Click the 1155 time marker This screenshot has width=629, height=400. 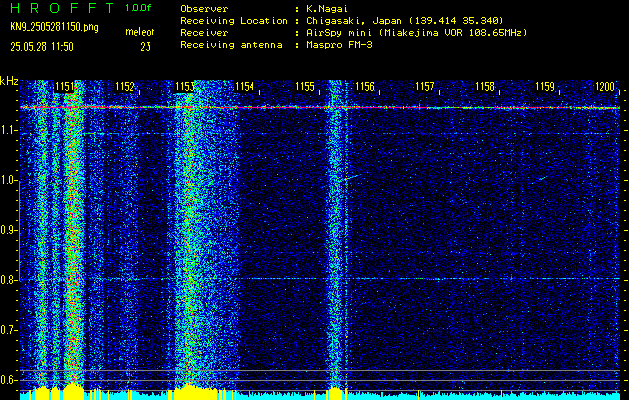pos(304,87)
